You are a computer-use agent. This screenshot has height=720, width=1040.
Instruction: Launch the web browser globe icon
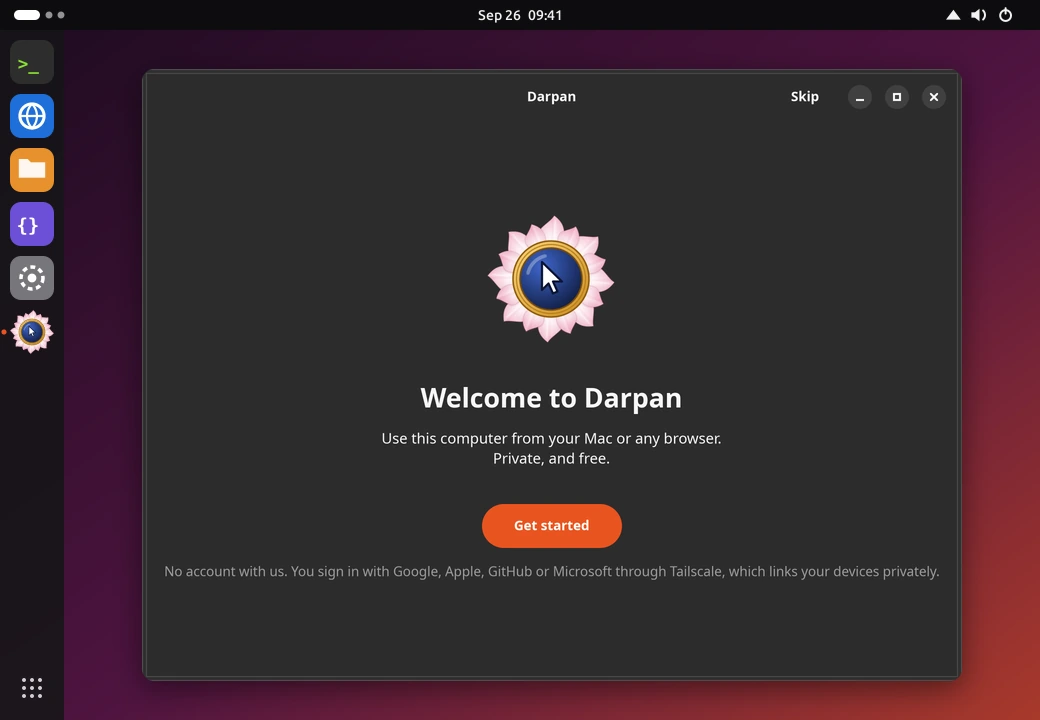click(x=32, y=116)
